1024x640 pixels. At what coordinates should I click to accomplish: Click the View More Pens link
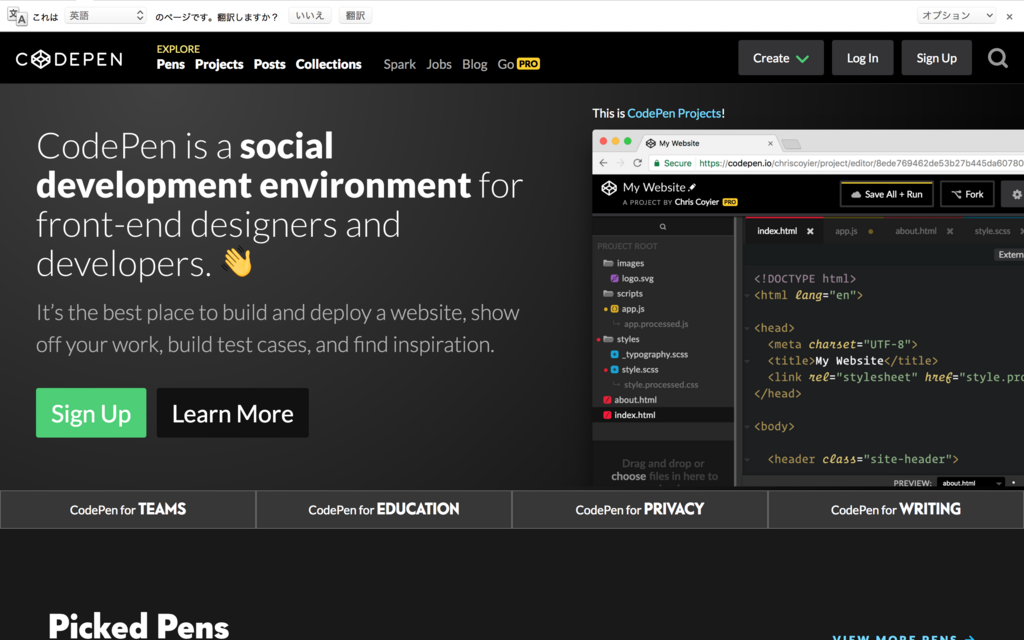(x=904, y=637)
